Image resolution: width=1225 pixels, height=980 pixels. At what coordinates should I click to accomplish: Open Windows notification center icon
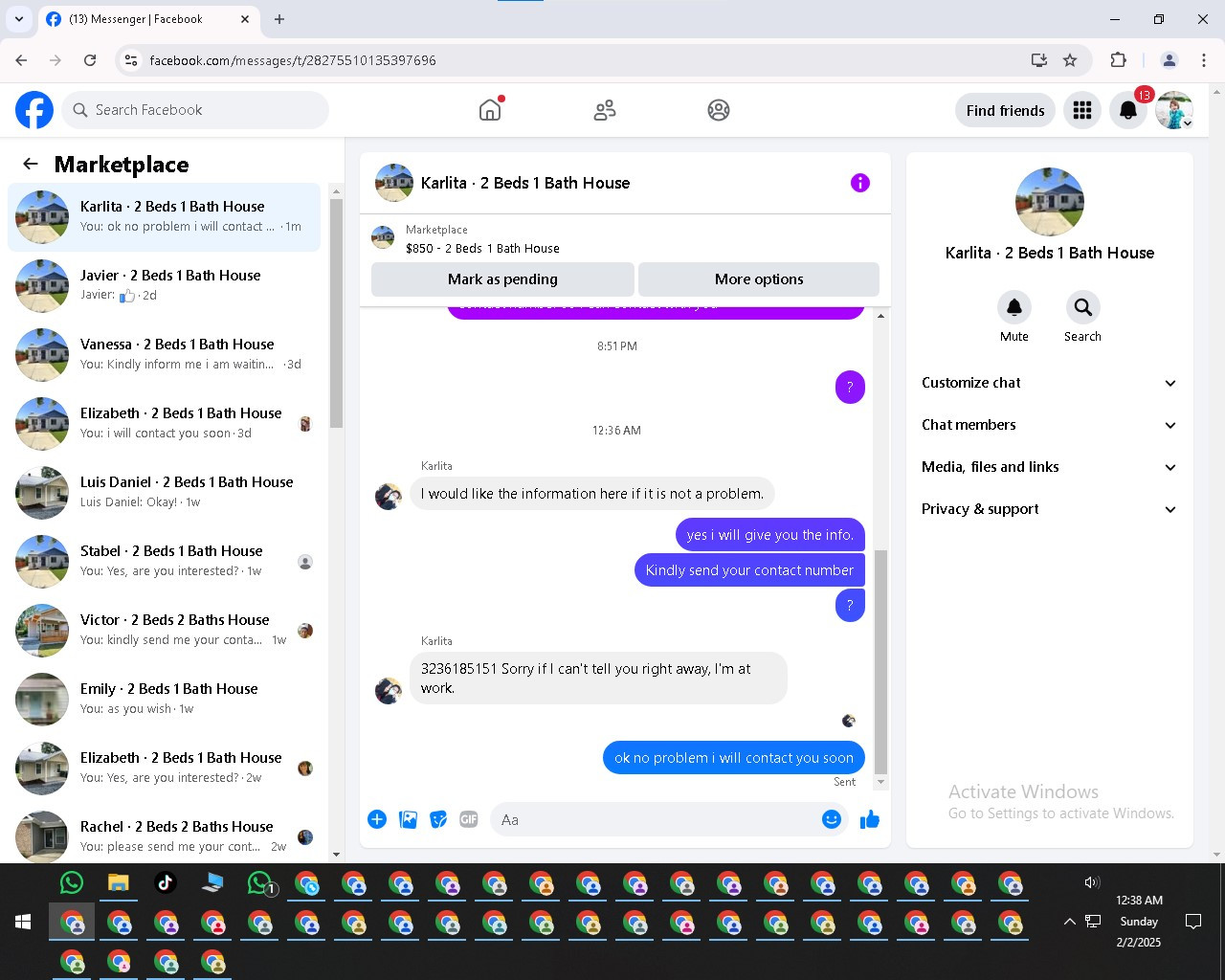[x=1193, y=922]
